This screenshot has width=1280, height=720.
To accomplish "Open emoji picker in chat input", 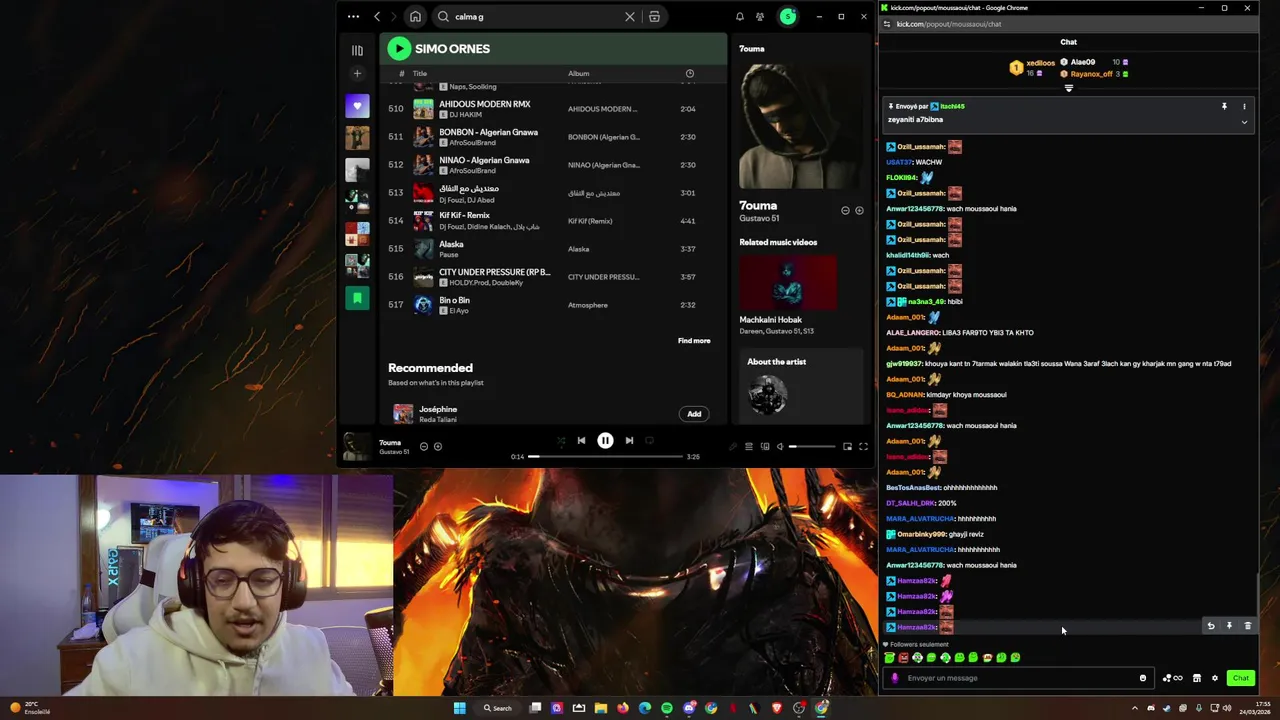I will pos(1143,678).
